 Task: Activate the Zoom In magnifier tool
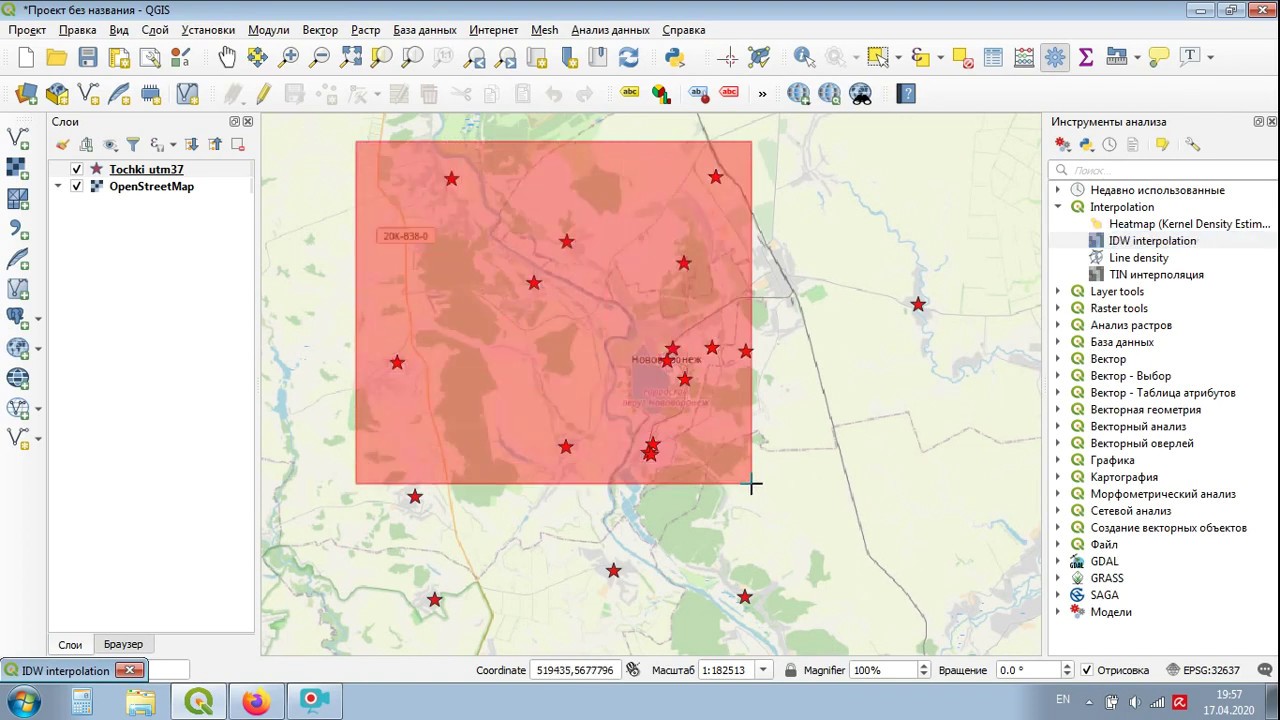point(289,57)
